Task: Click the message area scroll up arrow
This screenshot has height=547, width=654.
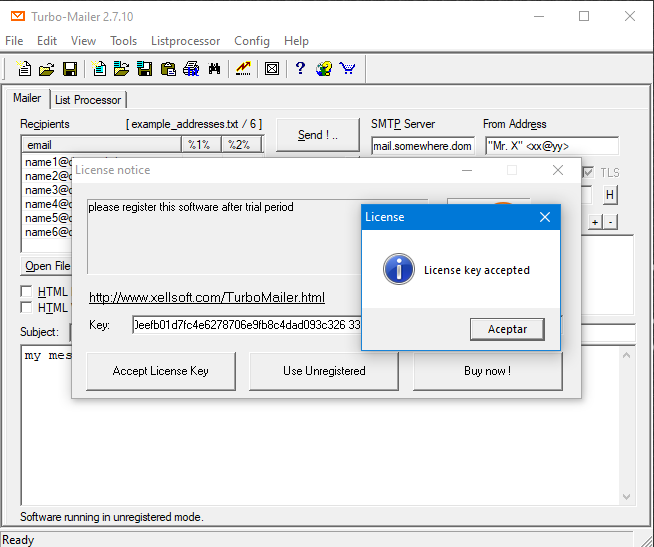Action: (x=626, y=355)
